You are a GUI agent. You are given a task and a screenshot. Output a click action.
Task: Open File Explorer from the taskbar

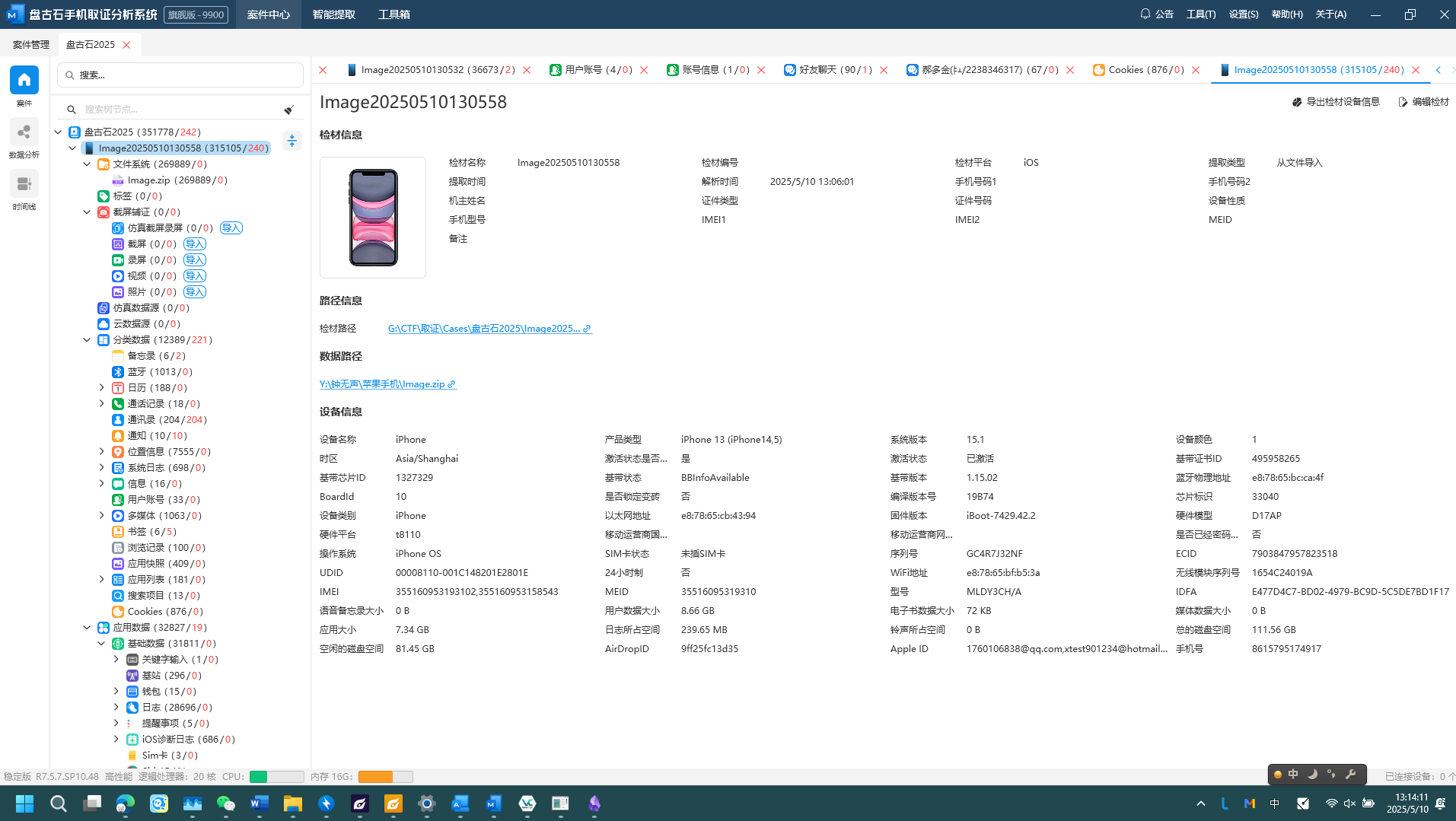click(x=293, y=803)
